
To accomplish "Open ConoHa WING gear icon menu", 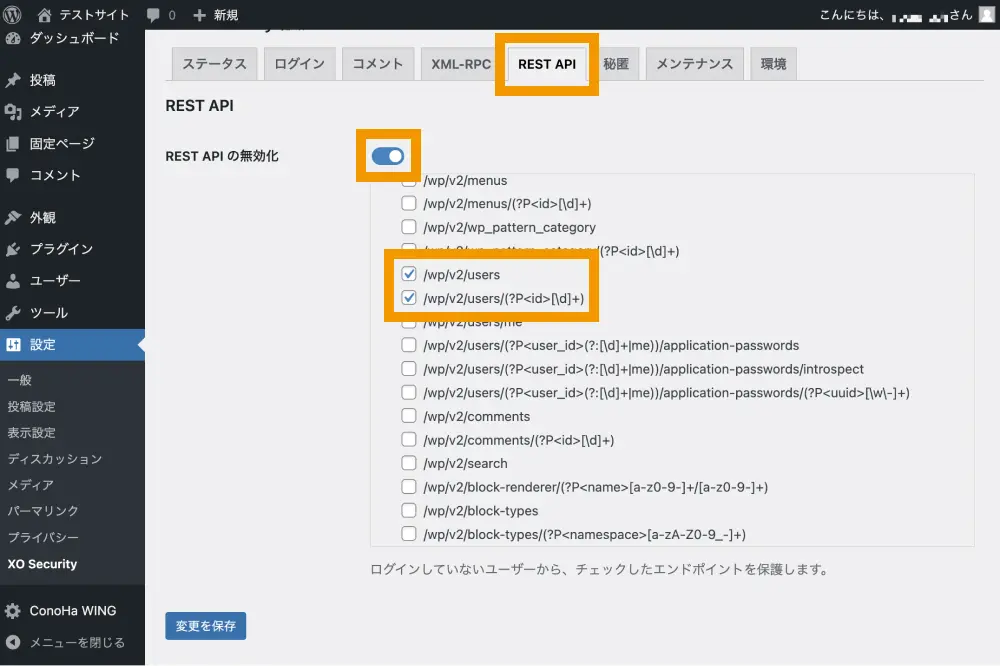I will (13, 611).
